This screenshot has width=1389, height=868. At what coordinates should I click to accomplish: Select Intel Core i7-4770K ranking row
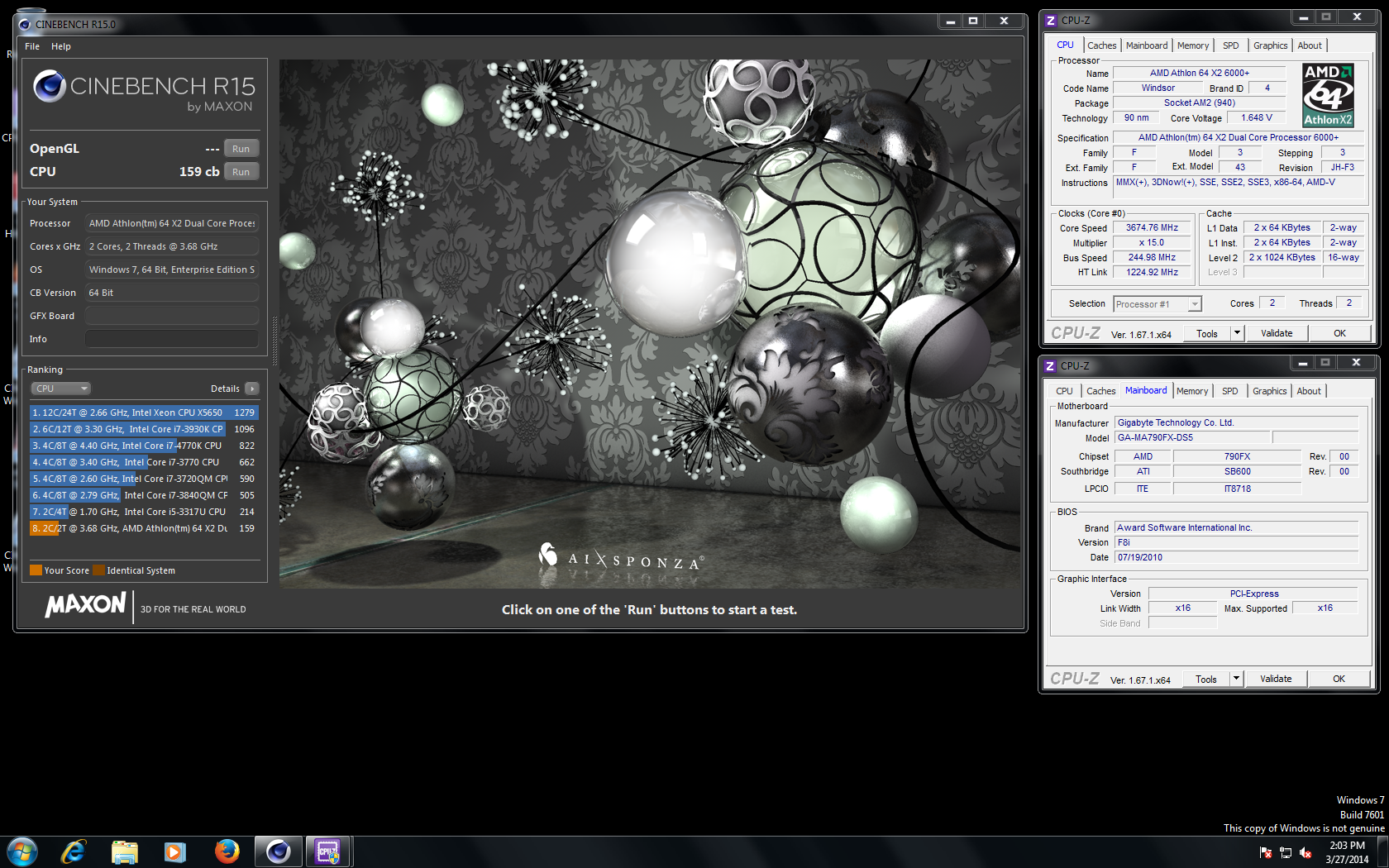coord(144,446)
